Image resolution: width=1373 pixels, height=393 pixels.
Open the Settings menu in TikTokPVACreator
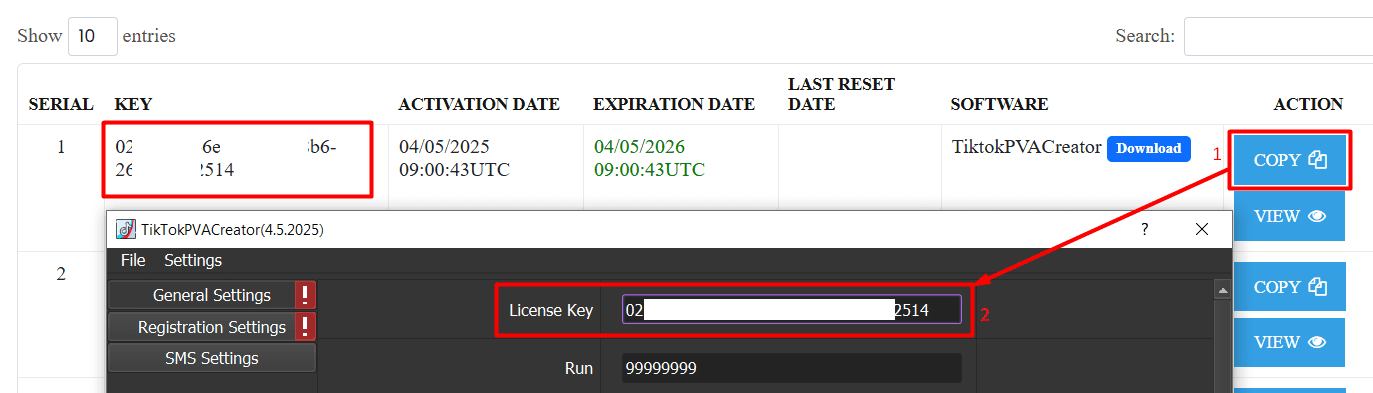click(193, 260)
